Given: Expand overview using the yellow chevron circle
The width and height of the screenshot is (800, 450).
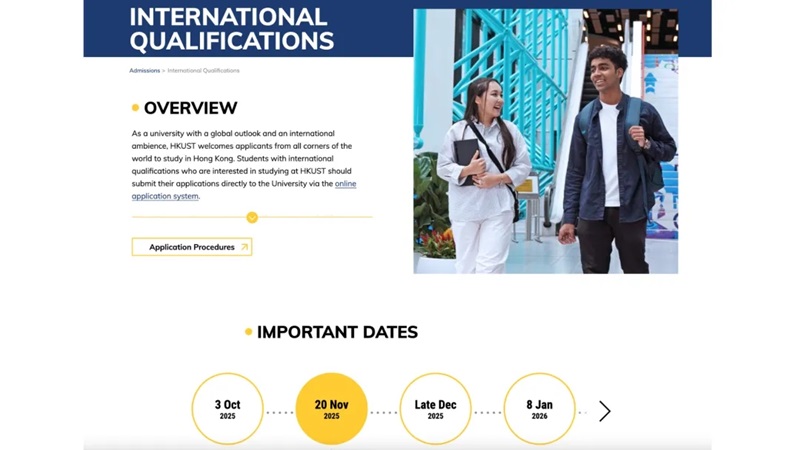Looking at the screenshot, I should pyautogui.click(x=252, y=217).
